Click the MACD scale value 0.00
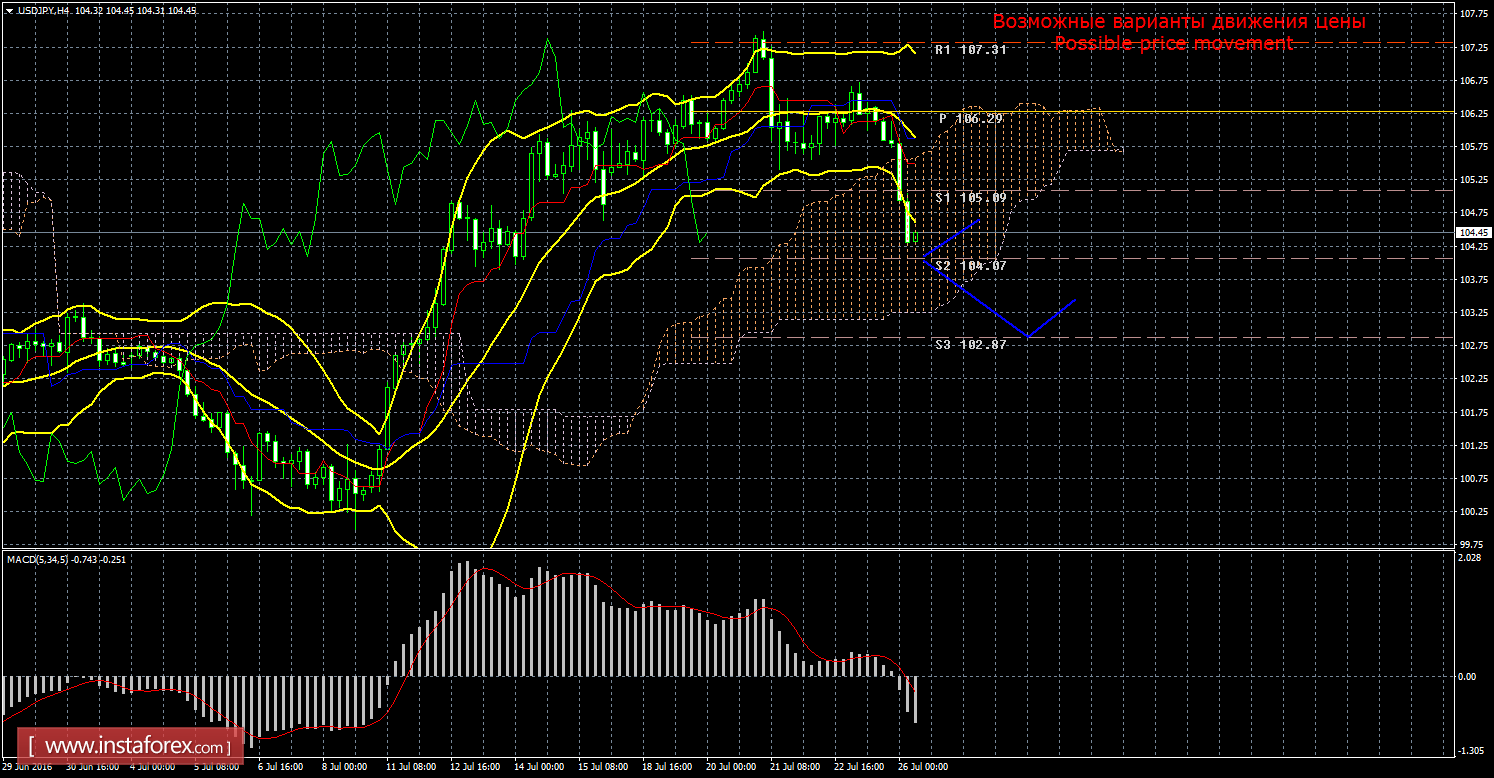Viewport: 1494px width, 778px height. [1469, 676]
